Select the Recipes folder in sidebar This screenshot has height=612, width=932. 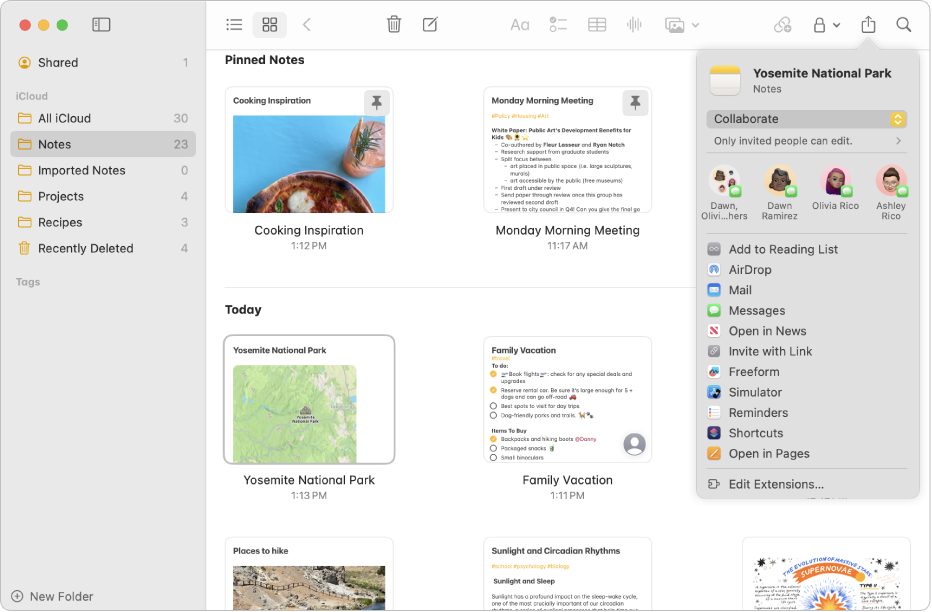(x=60, y=222)
